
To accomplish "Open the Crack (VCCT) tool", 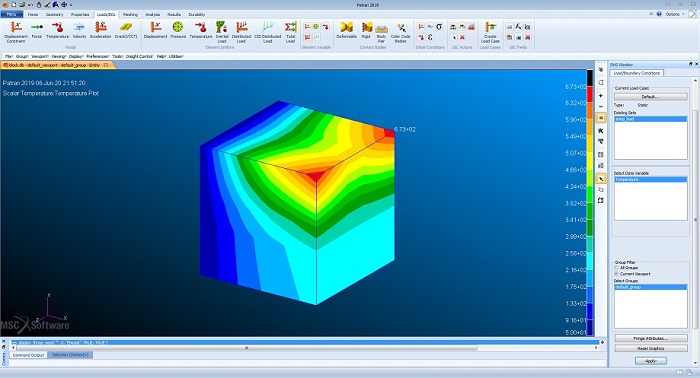I will pos(125,30).
